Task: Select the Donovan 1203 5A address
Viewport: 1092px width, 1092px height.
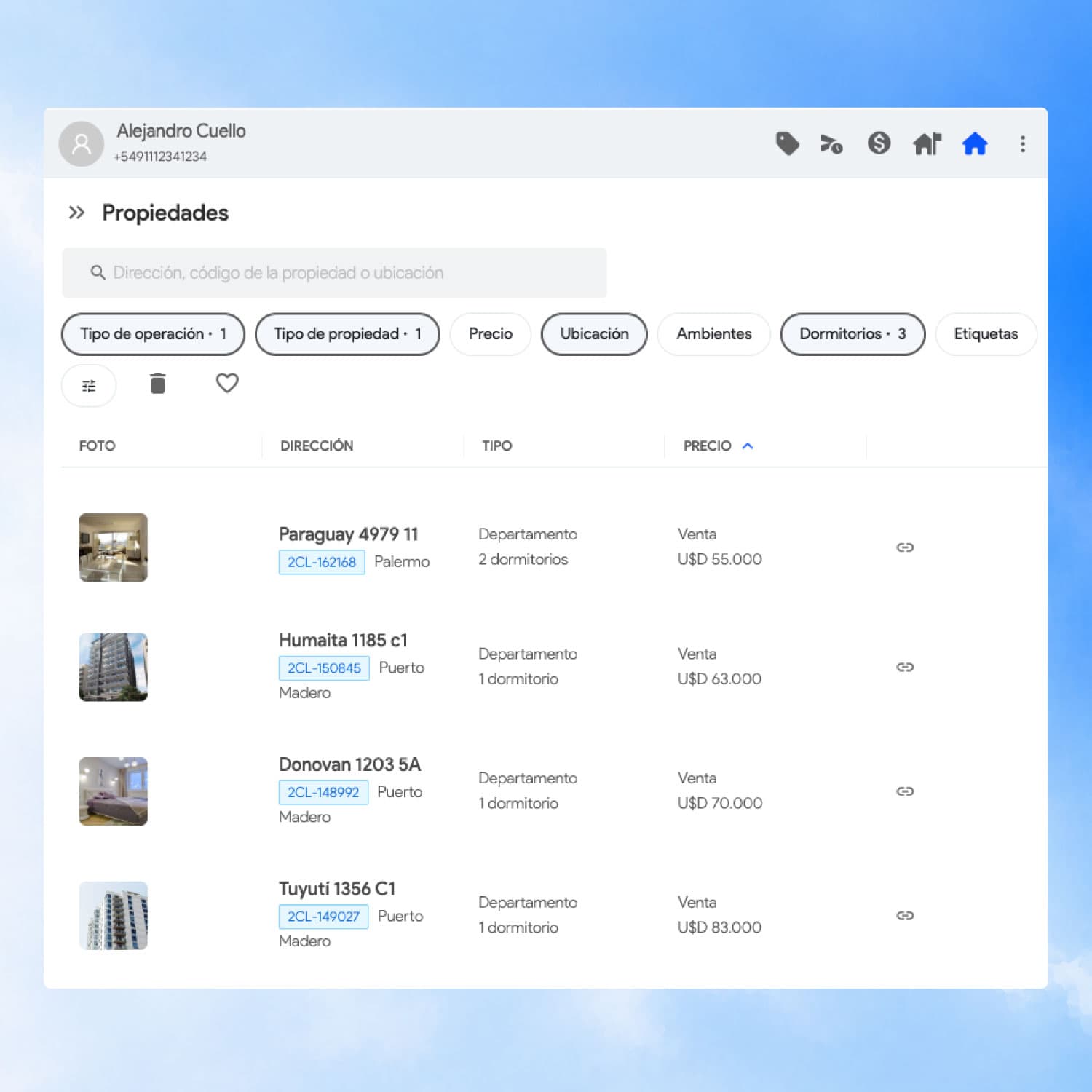Action: [x=349, y=764]
